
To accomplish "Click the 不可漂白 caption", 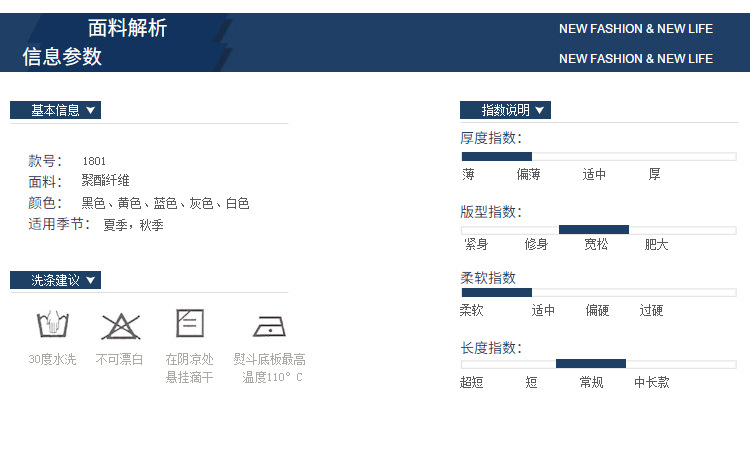I will tap(120, 359).
